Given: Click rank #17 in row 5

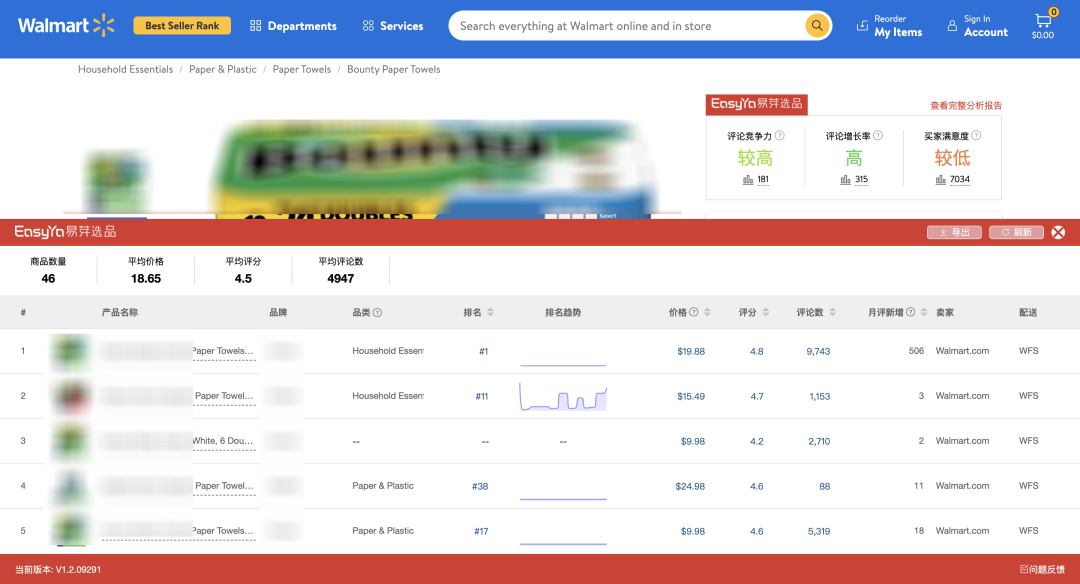Looking at the screenshot, I should pyautogui.click(x=481, y=531).
